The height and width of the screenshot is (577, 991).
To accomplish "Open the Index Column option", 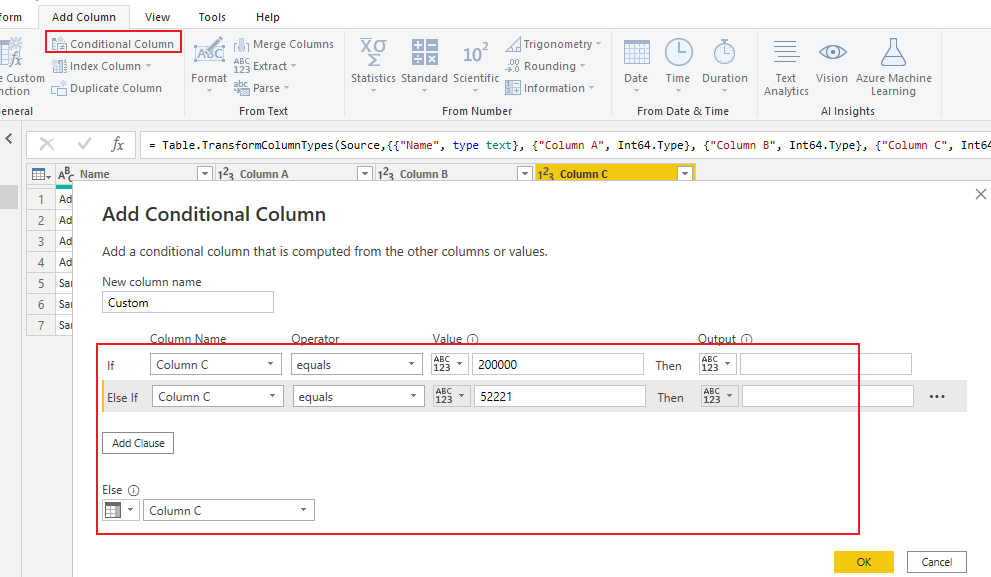I will coord(101,66).
